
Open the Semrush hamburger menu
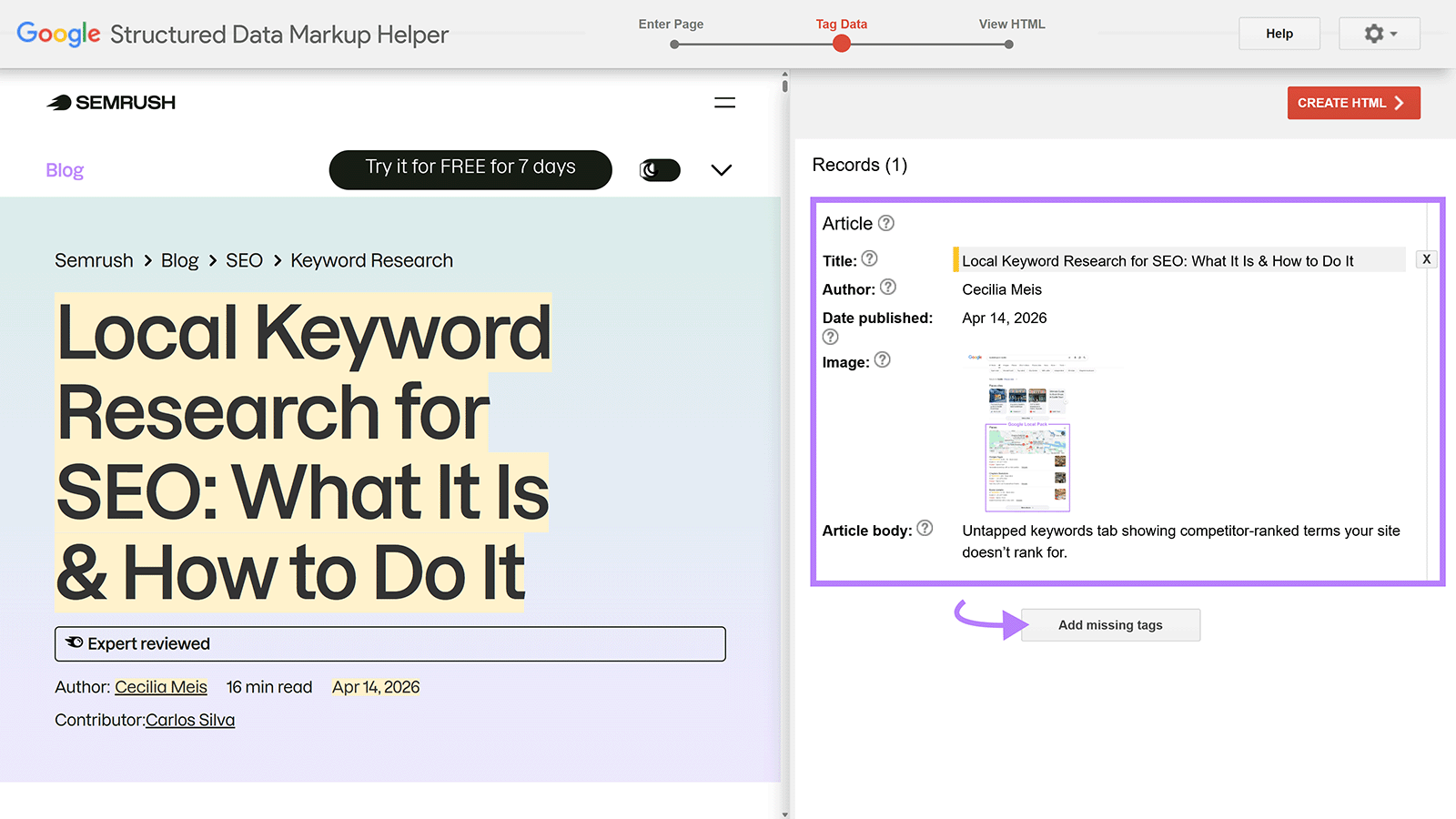coord(724,102)
